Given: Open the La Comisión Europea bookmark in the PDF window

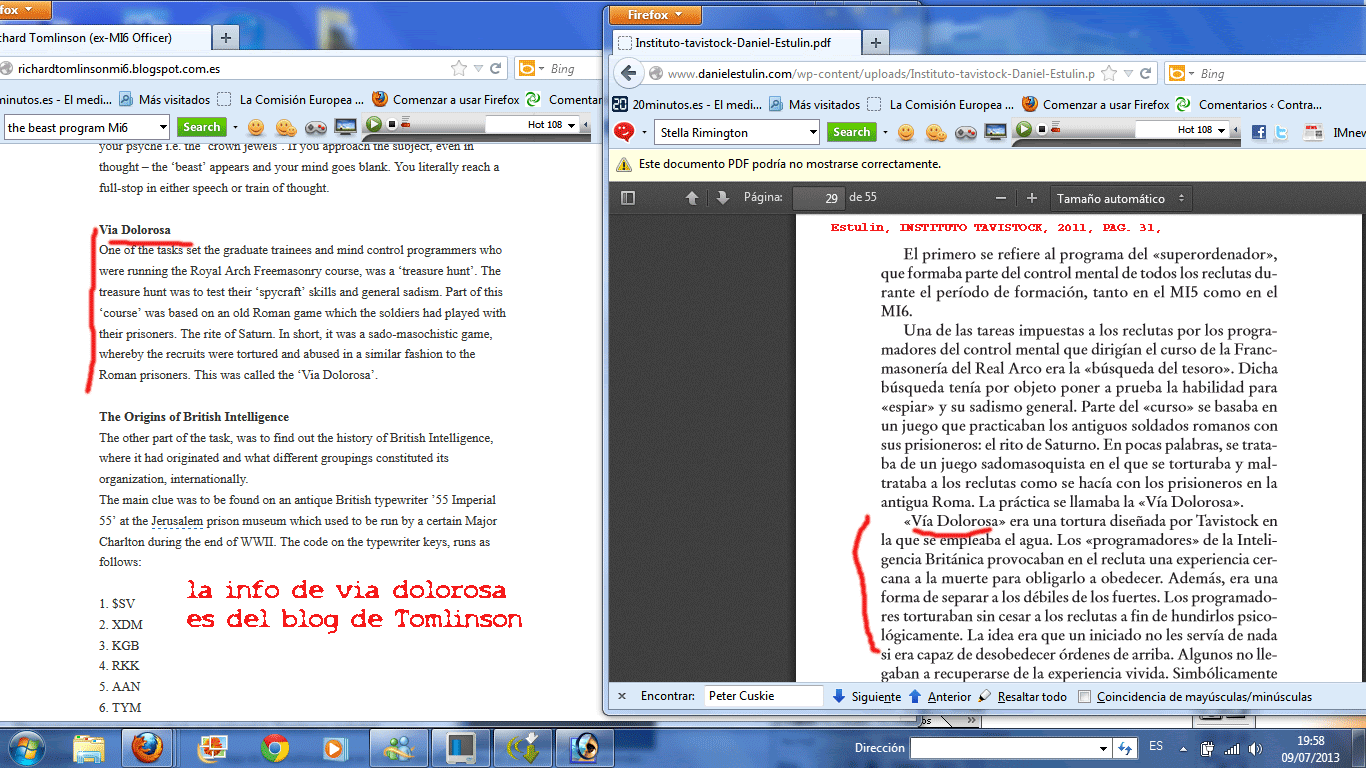Looking at the screenshot, I should click(941, 104).
